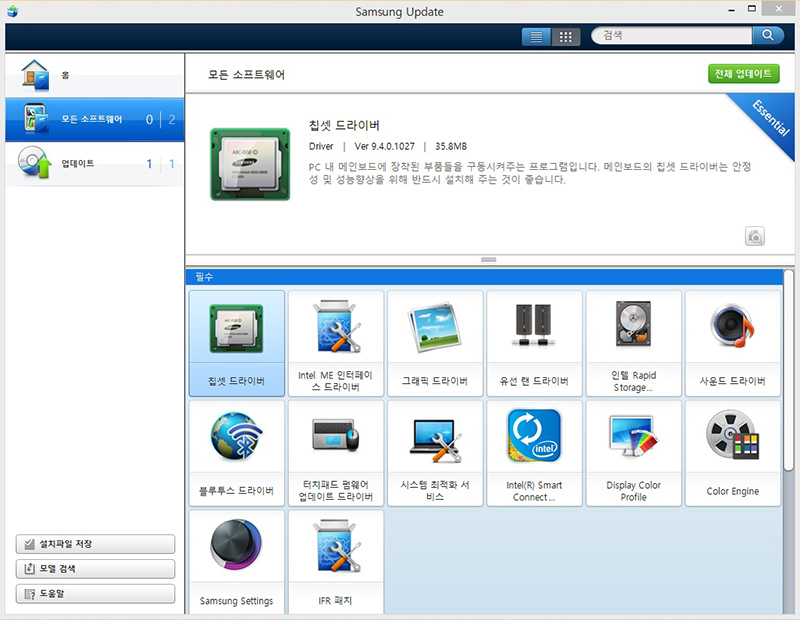Open 업데이트 section in the sidebar
The image size is (800, 620).
(95, 164)
